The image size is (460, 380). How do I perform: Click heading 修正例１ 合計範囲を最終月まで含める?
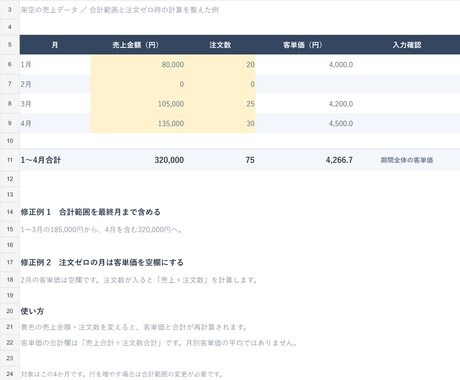click(91, 212)
